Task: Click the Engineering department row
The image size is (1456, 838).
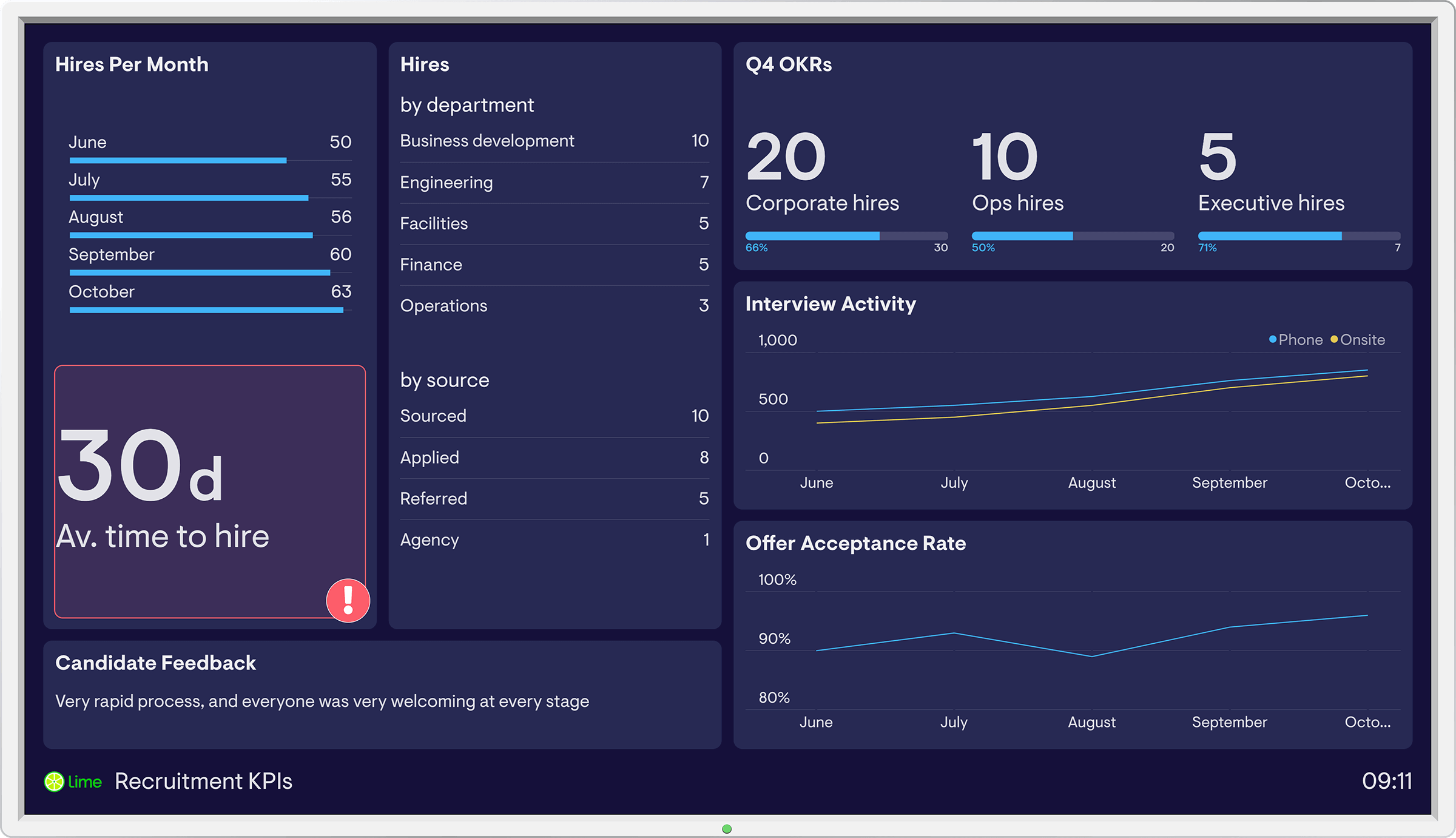Action: (x=554, y=182)
